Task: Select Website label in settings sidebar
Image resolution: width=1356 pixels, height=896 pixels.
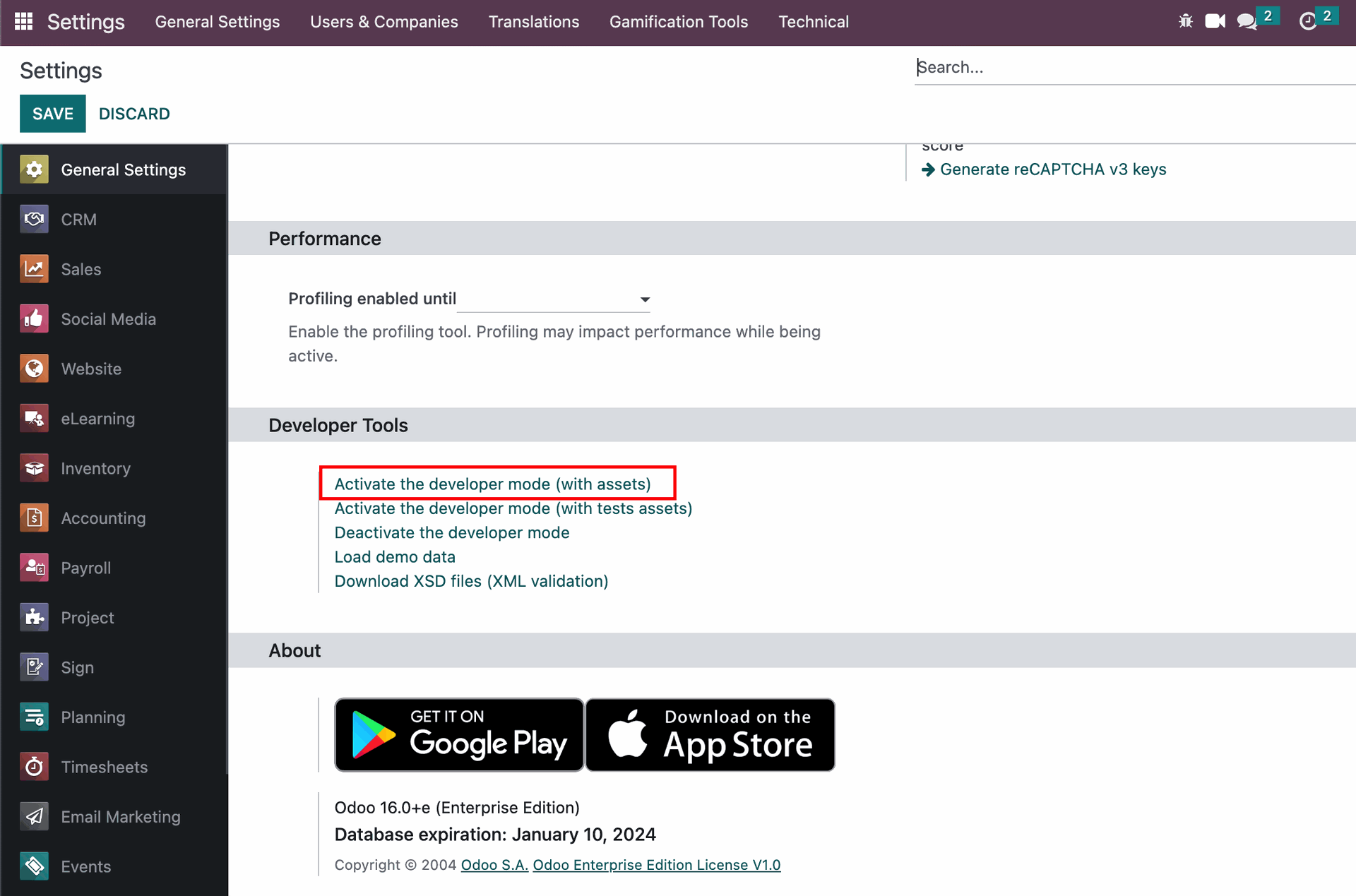Action: click(91, 369)
